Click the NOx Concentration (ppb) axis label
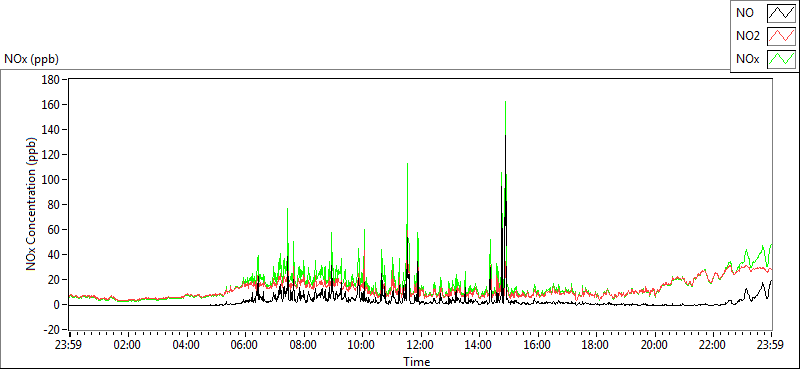Image resolution: width=800 pixels, height=369 pixels. point(32,204)
